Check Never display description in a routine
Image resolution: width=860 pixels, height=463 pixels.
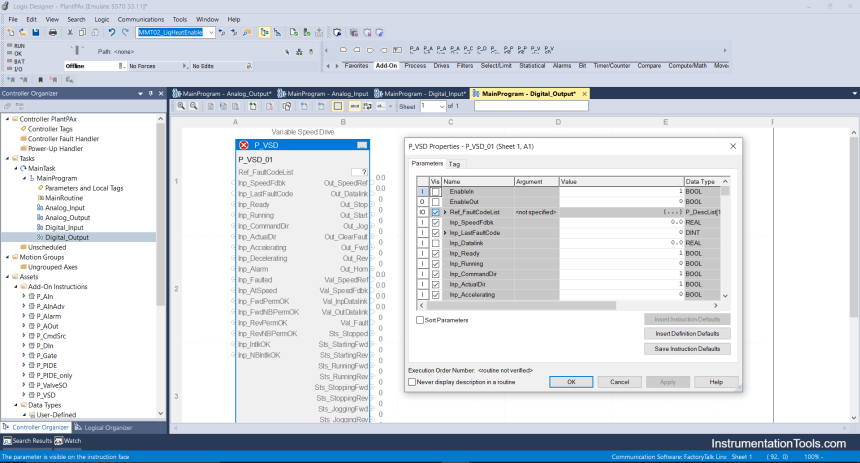point(412,382)
